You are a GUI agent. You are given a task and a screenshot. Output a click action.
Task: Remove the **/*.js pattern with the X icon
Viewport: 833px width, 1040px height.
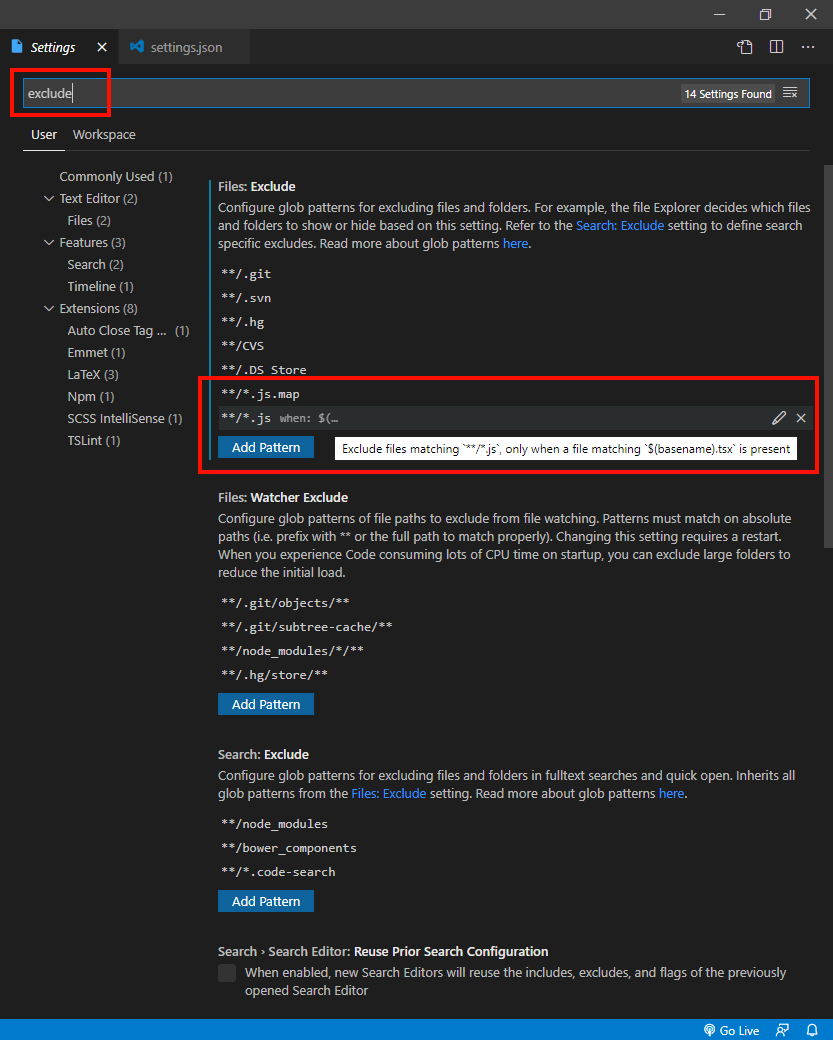click(800, 418)
